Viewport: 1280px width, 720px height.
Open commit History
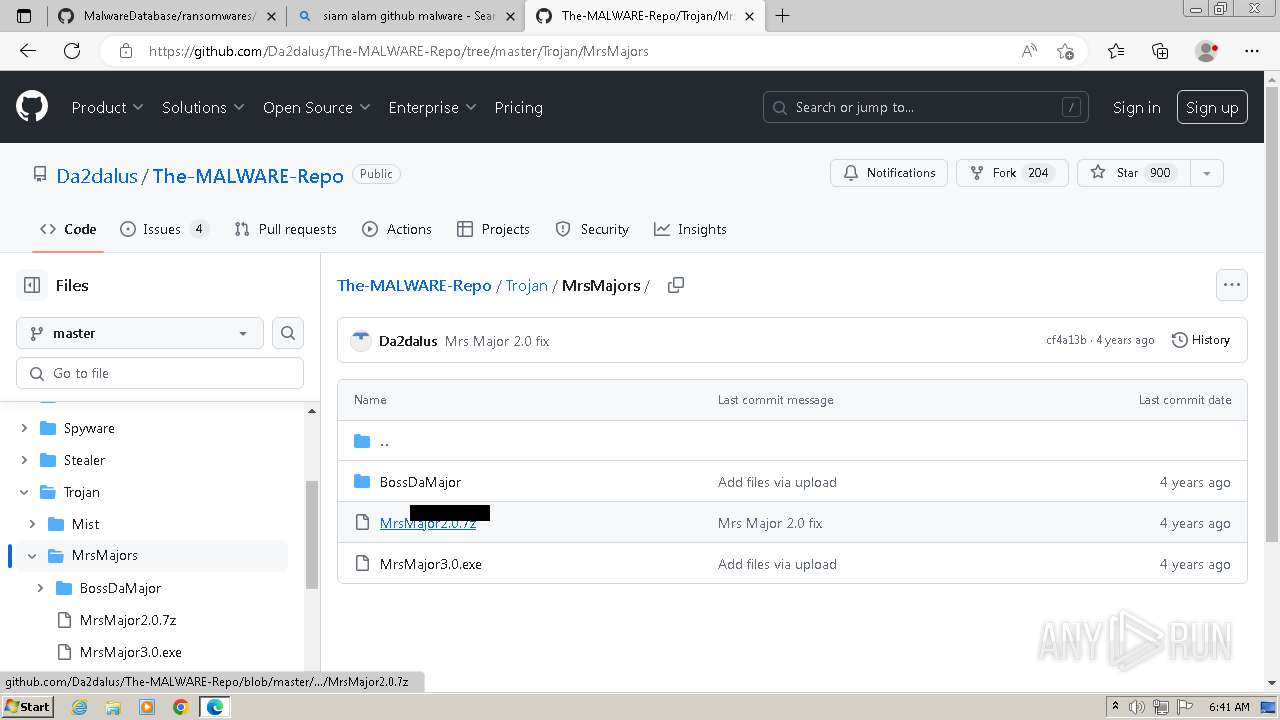click(1200, 340)
